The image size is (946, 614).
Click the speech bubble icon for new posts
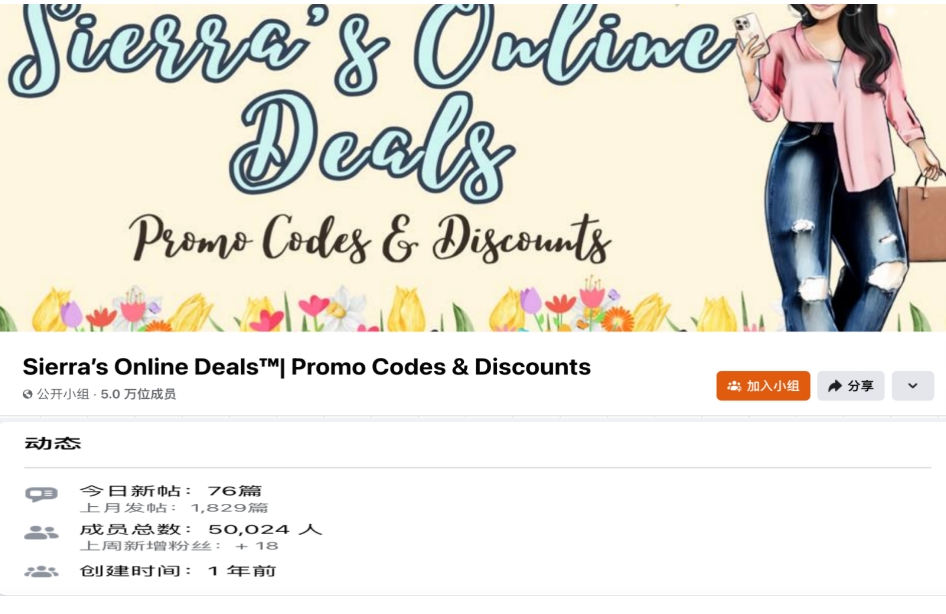coord(41,495)
